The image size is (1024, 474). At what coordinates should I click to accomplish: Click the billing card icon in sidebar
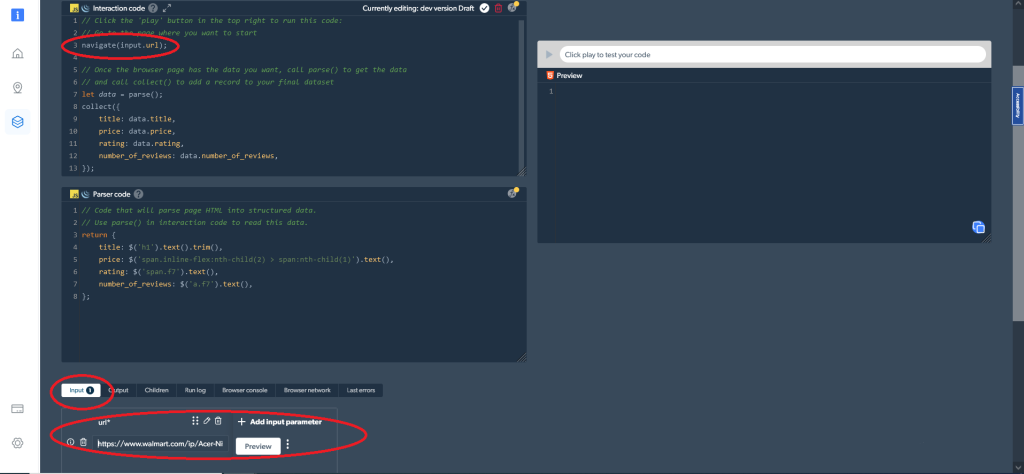coord(18,409)
